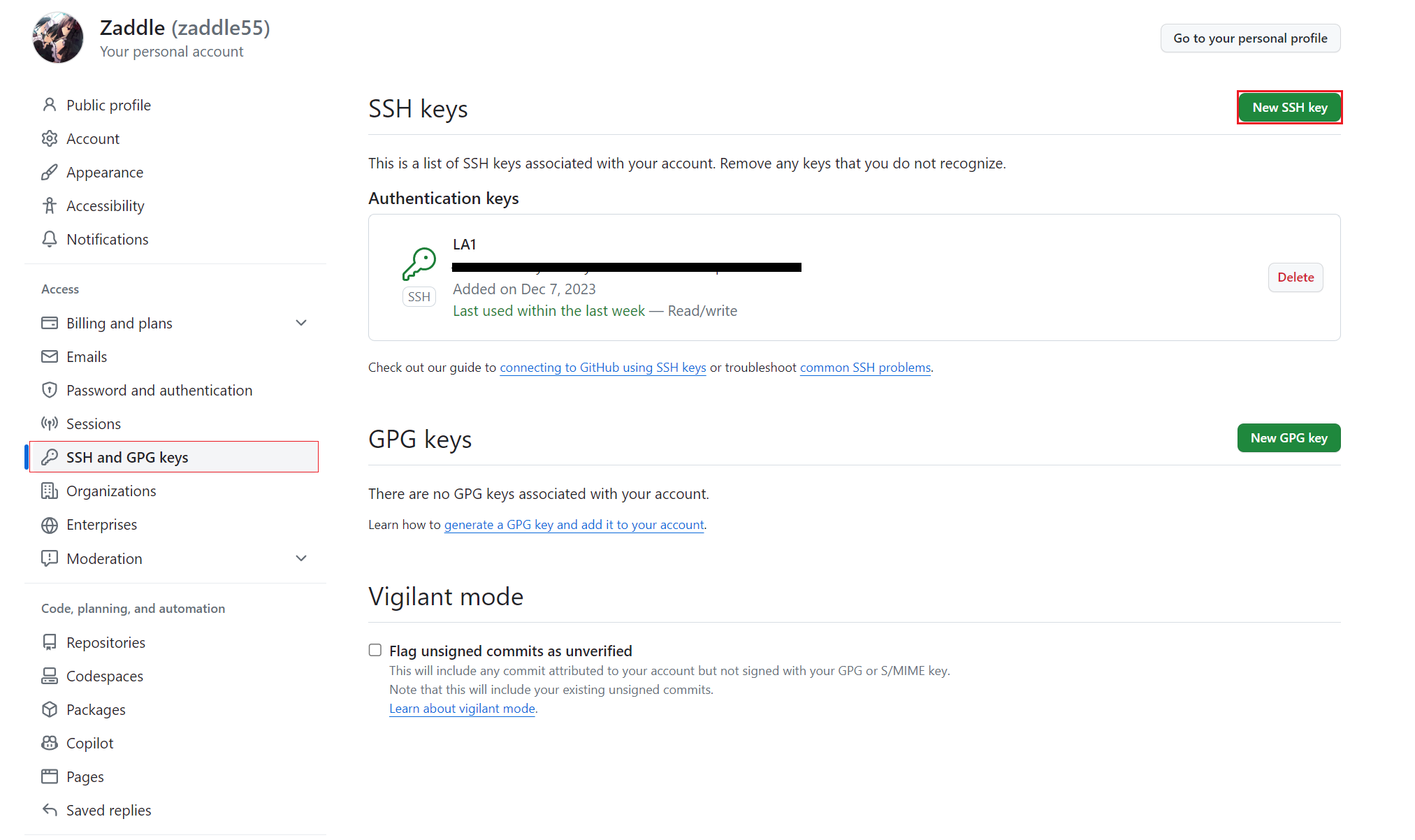Image resolution: width=1415 pixels, height=840 pixels.
Task: Click the Codespaces icon in sidebar
Action: (50, 676)
